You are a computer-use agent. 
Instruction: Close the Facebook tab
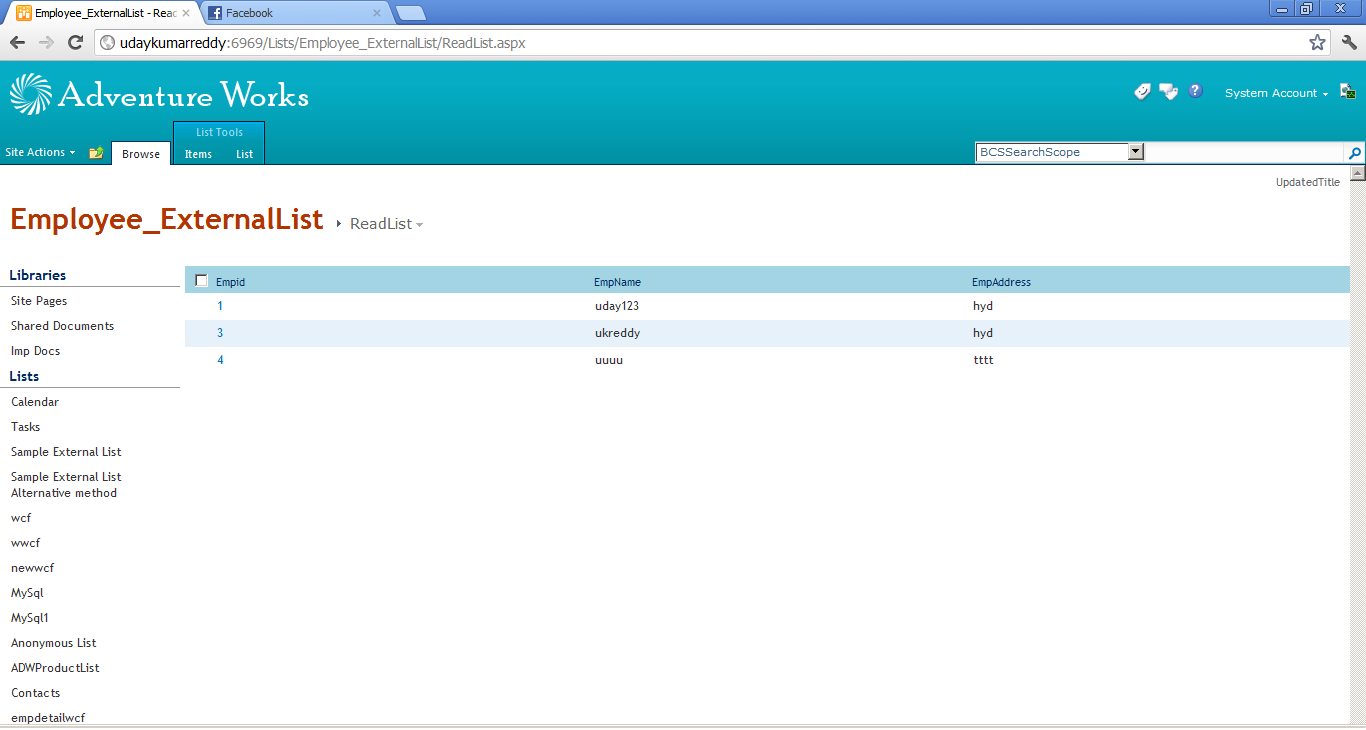(x=377, y=13)
